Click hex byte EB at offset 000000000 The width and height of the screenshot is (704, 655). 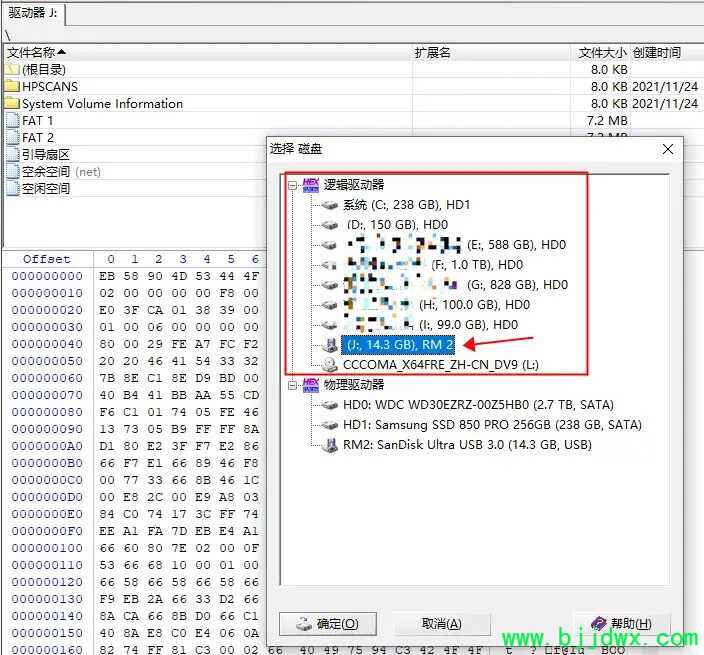[107, 276]
